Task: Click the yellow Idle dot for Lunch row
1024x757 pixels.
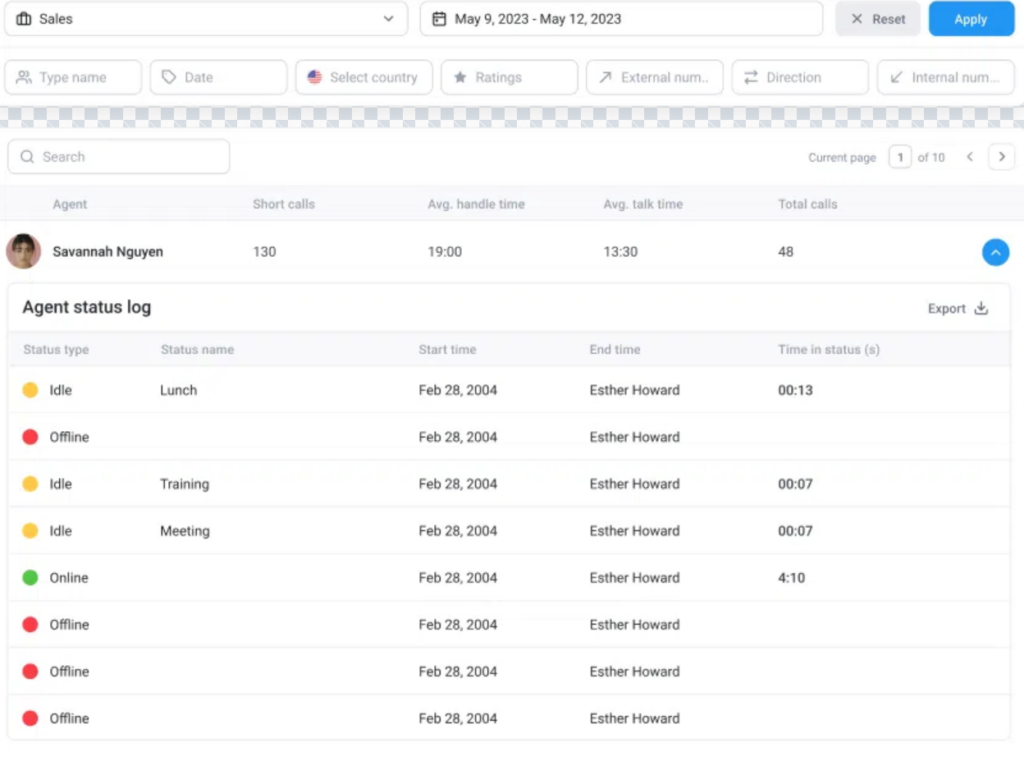Action: [31, 390]
